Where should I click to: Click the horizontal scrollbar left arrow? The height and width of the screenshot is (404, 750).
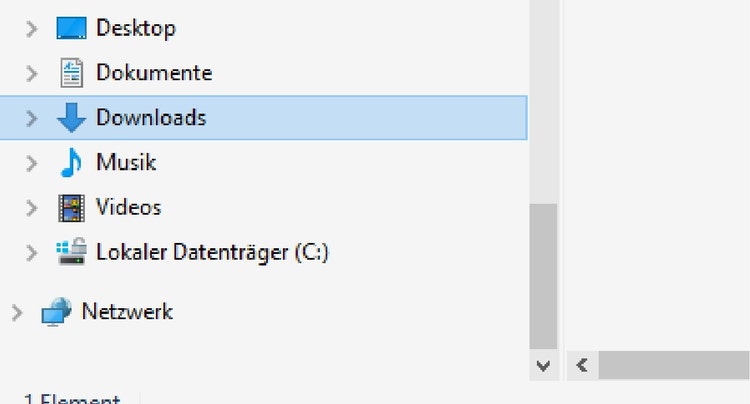point(581,365)
